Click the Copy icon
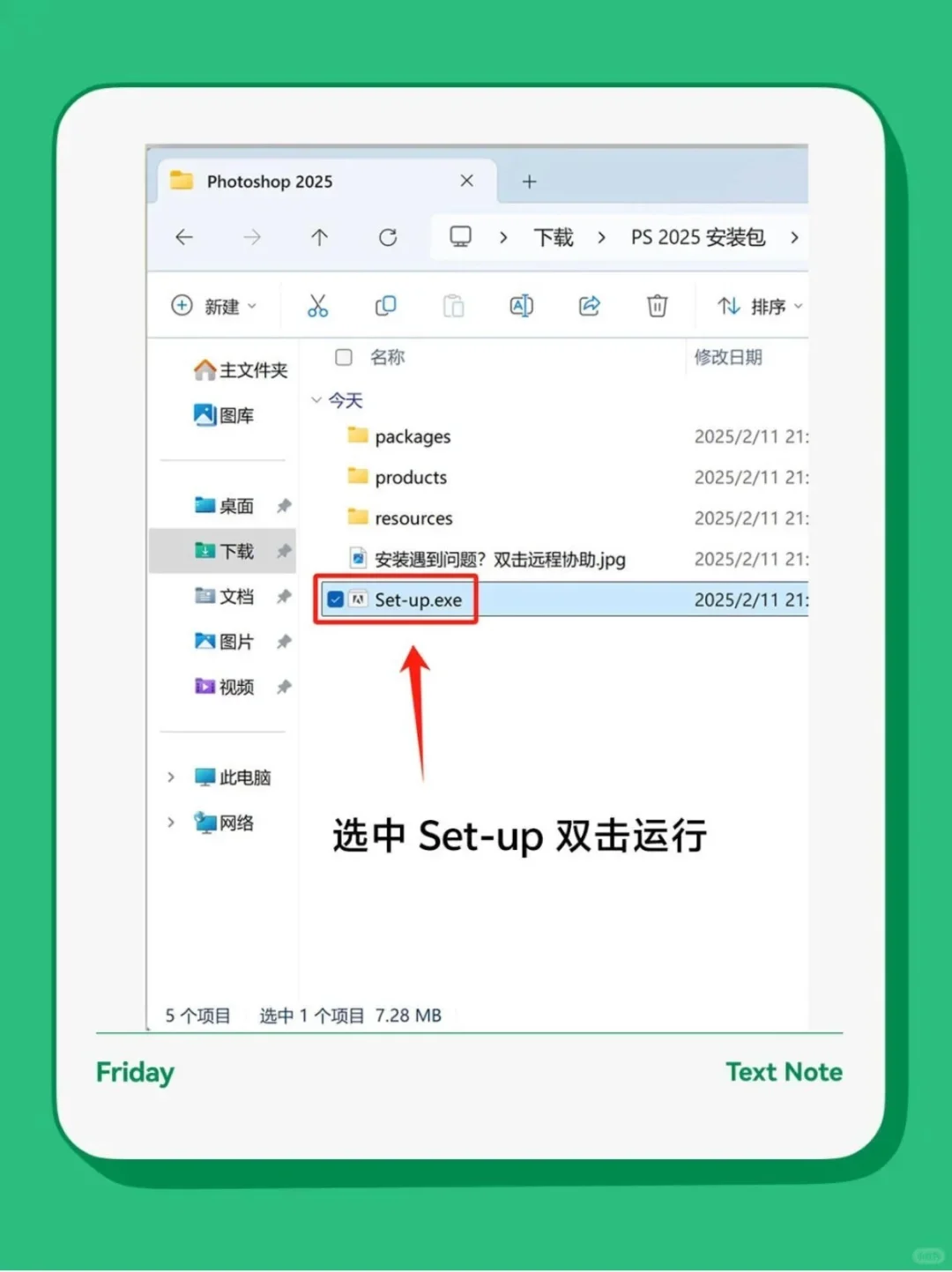Image resolution: width=952 pixels, height=1272 pixels. point(386,306)
